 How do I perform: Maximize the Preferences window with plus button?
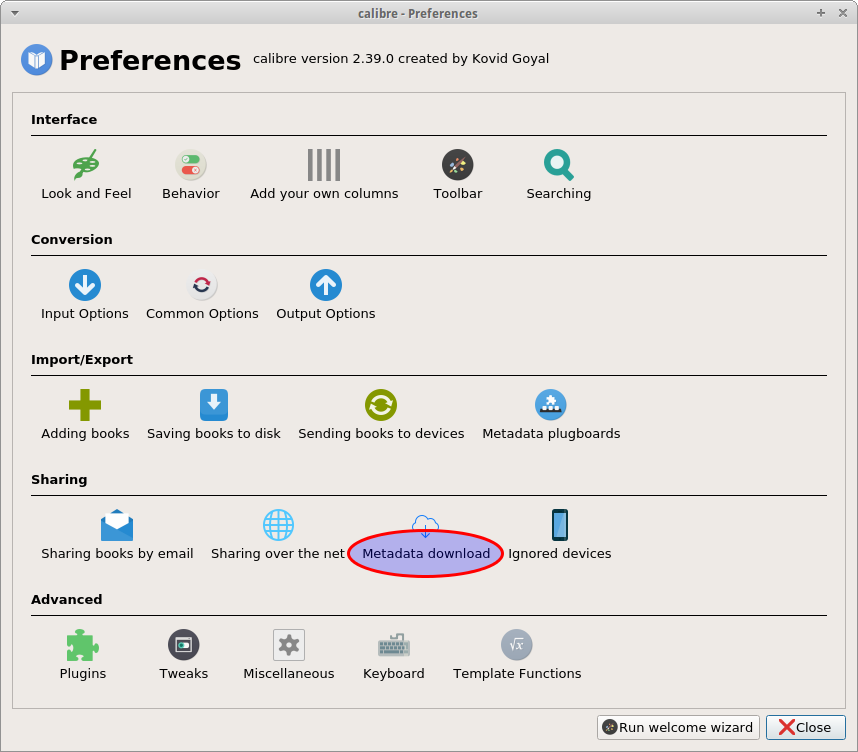(x=821, y=13)
